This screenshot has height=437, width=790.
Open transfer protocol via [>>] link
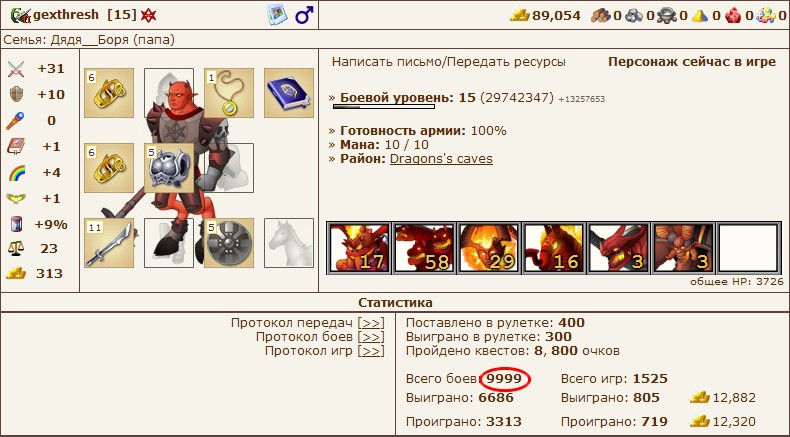(x=371, y=323)
